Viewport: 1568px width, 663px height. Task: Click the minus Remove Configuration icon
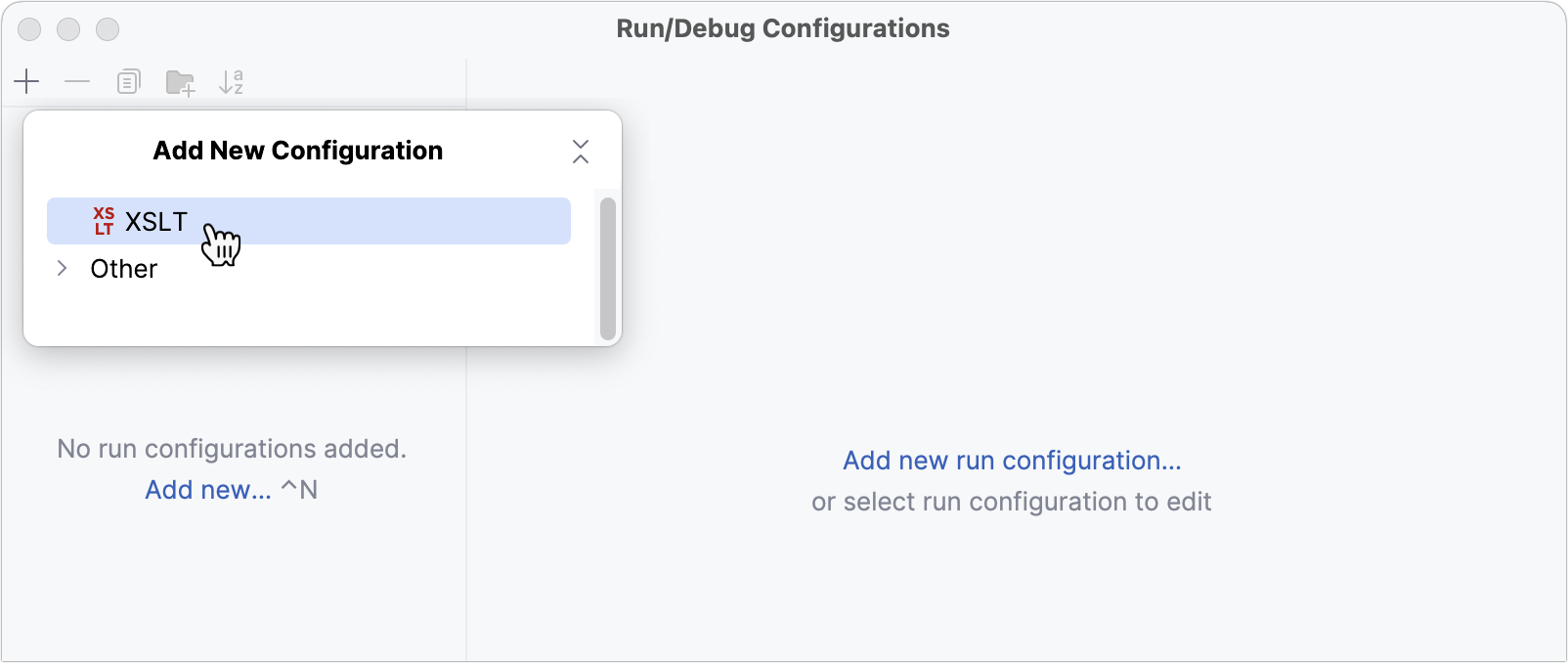tap(77, 81)
